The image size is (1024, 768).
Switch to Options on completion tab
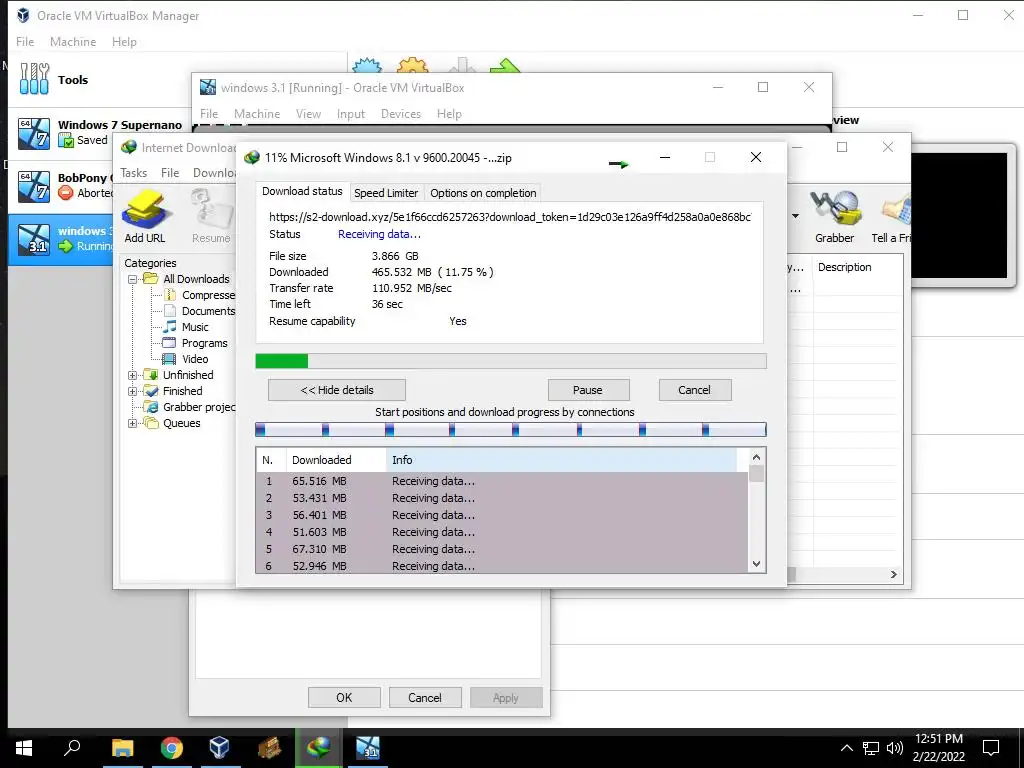(x=483, y=193)
